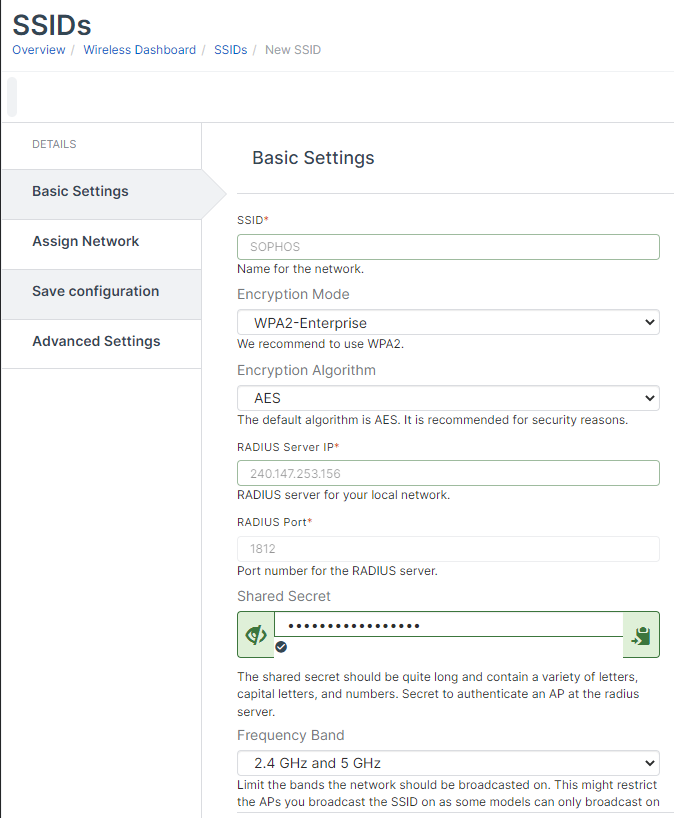The height and width of the screenshot is (818, 674).
Task: Click the RADIUS Server IP field
Action: click(448, 472)
